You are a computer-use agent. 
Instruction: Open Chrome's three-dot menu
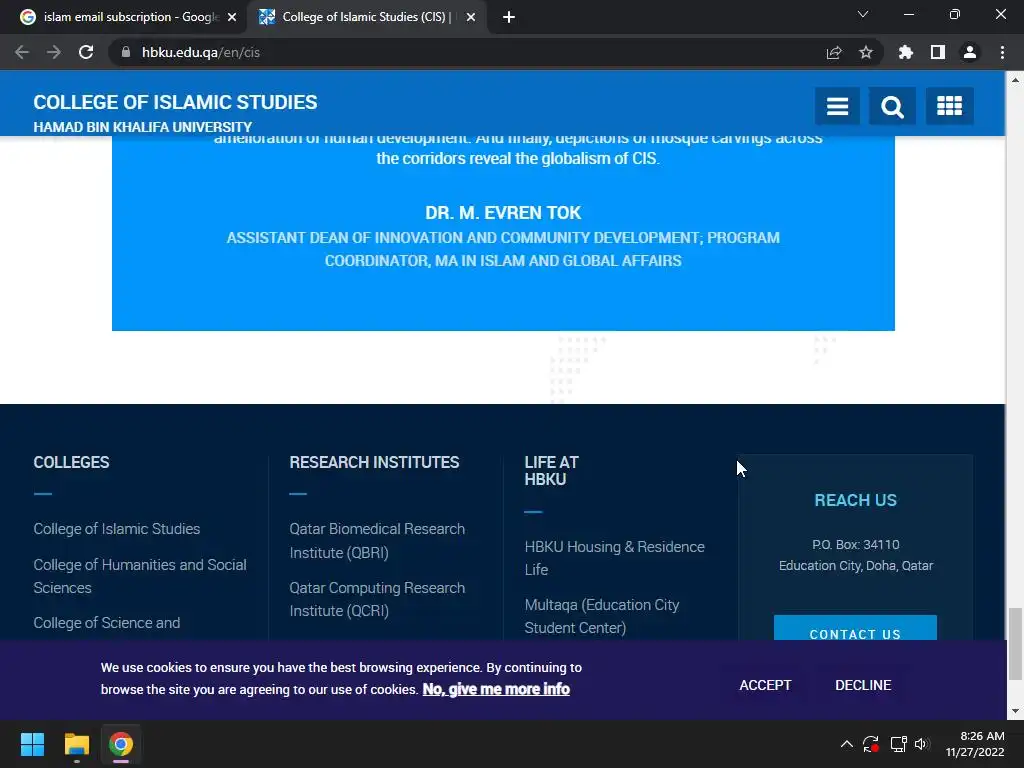coord(1002,52)
